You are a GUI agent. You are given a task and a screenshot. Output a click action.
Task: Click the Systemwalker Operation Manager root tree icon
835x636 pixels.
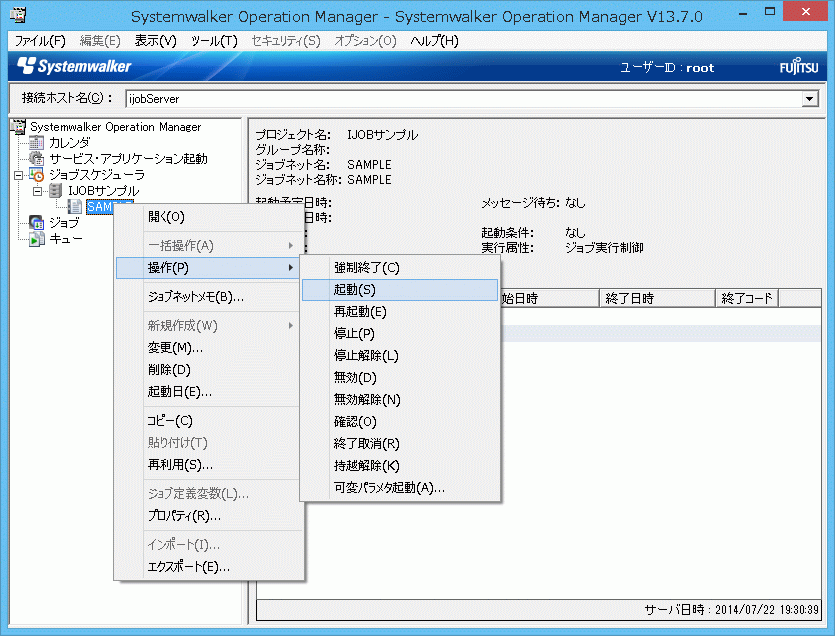coord(18,127)
